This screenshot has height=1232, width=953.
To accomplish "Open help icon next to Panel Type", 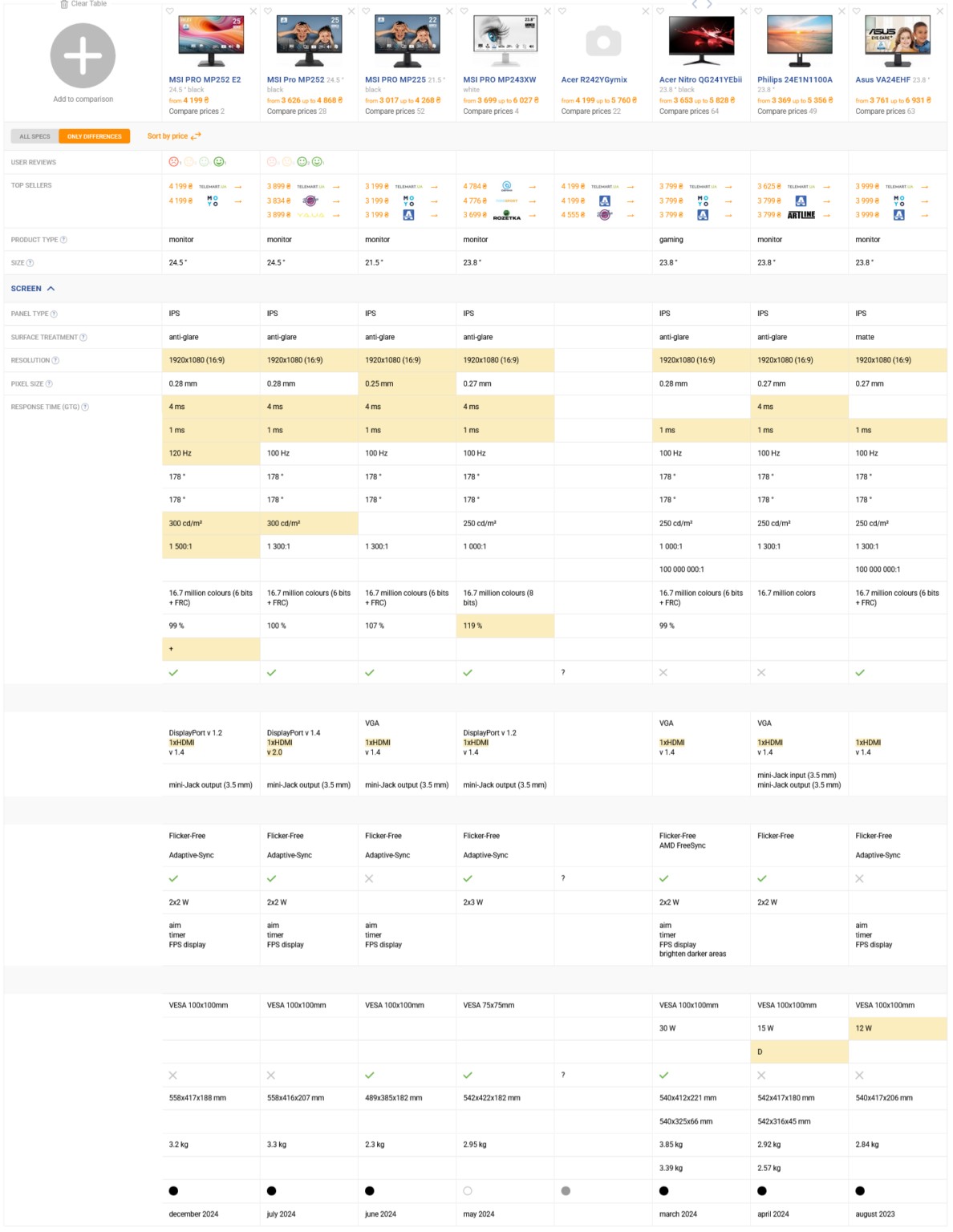I will point(54,314).
